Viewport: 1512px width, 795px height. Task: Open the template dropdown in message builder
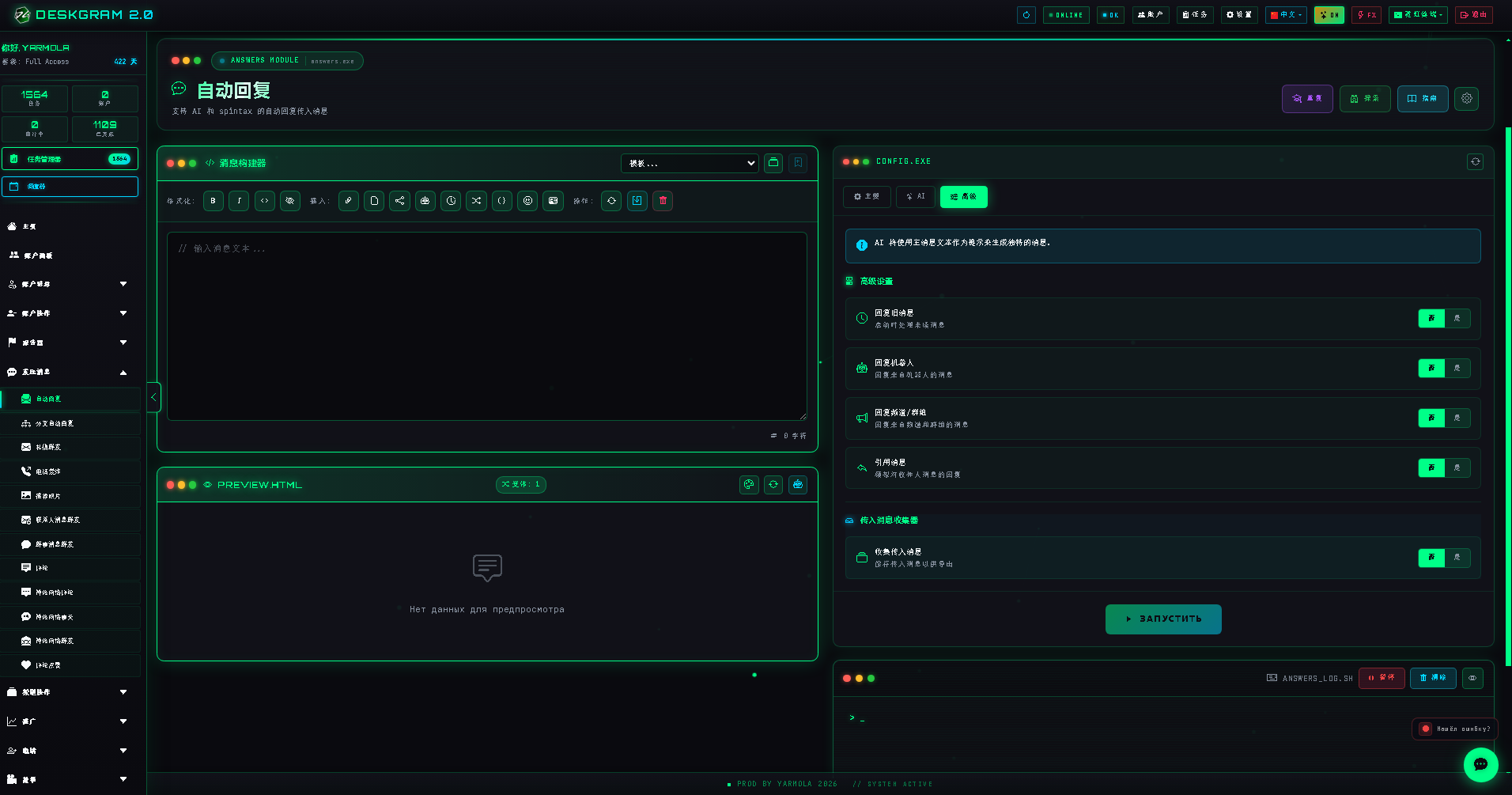690,163
